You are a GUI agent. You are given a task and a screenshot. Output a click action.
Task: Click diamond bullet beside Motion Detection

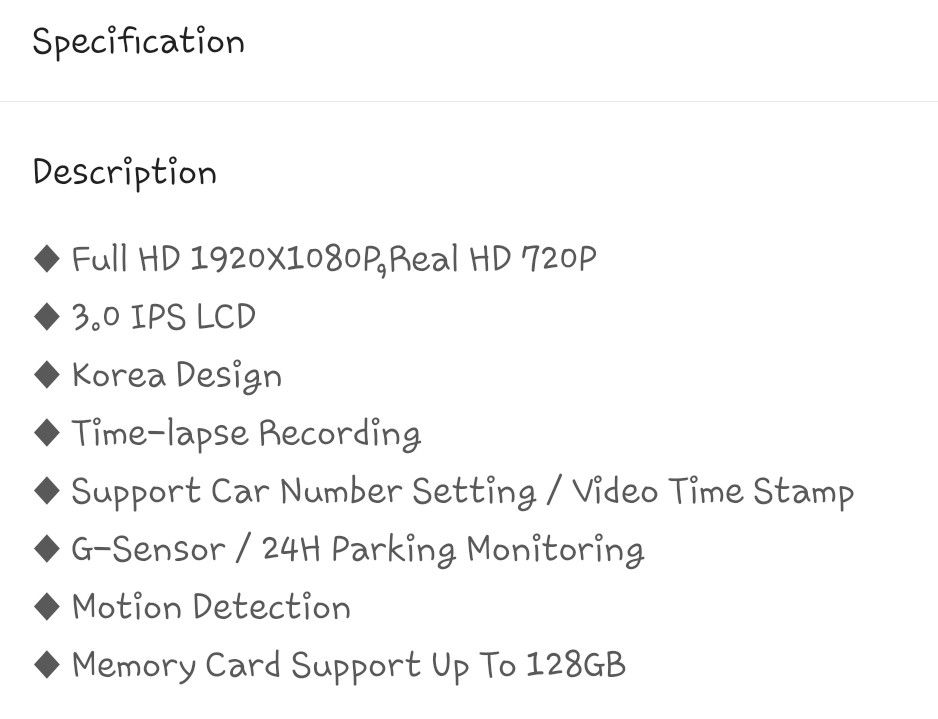click(47, 607)
